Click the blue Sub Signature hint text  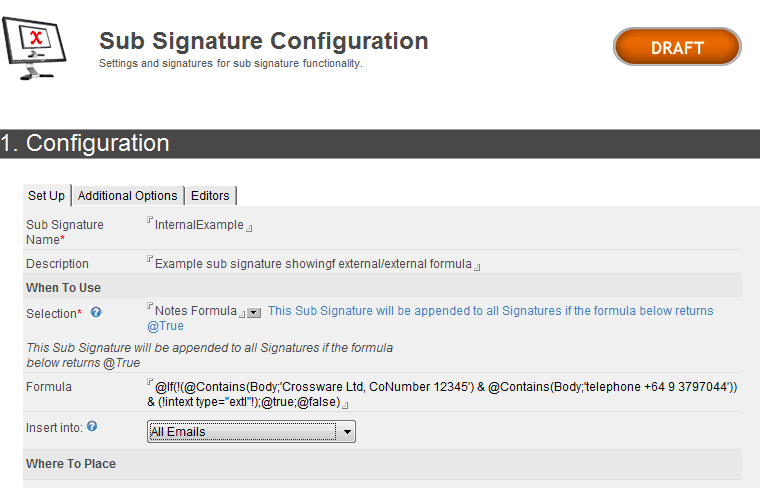click(490, 311)
